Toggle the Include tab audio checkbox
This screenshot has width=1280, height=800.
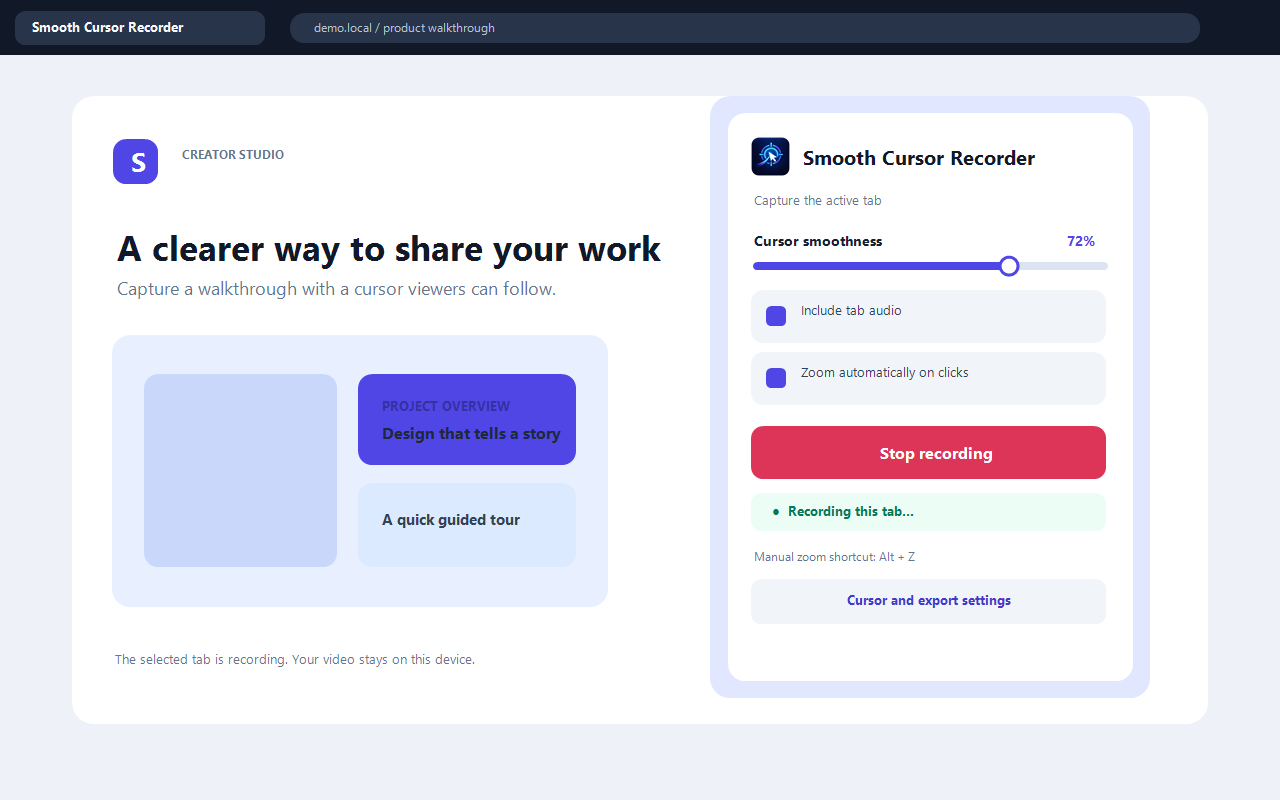(776, 316)
